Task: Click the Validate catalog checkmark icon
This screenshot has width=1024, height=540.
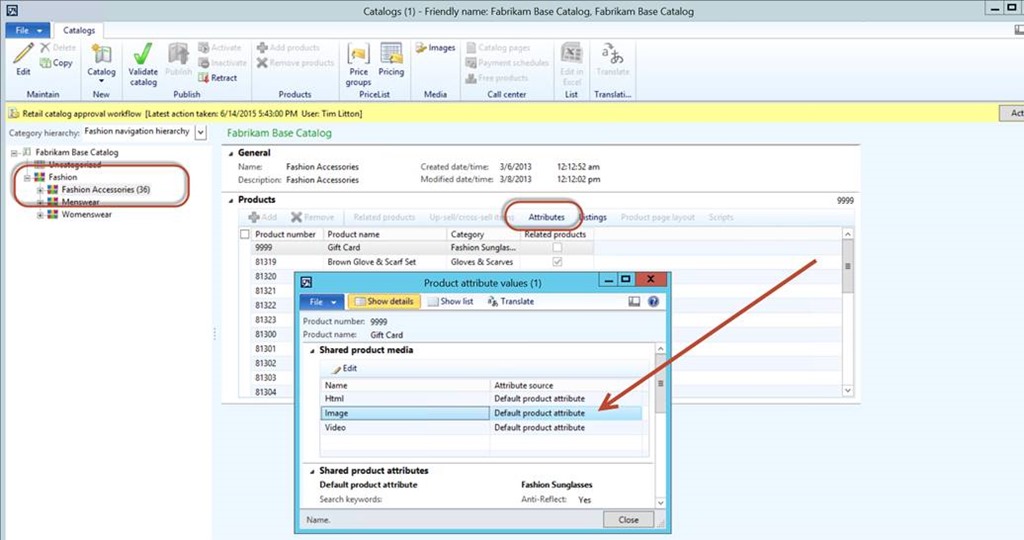Action: pos(143,54)
